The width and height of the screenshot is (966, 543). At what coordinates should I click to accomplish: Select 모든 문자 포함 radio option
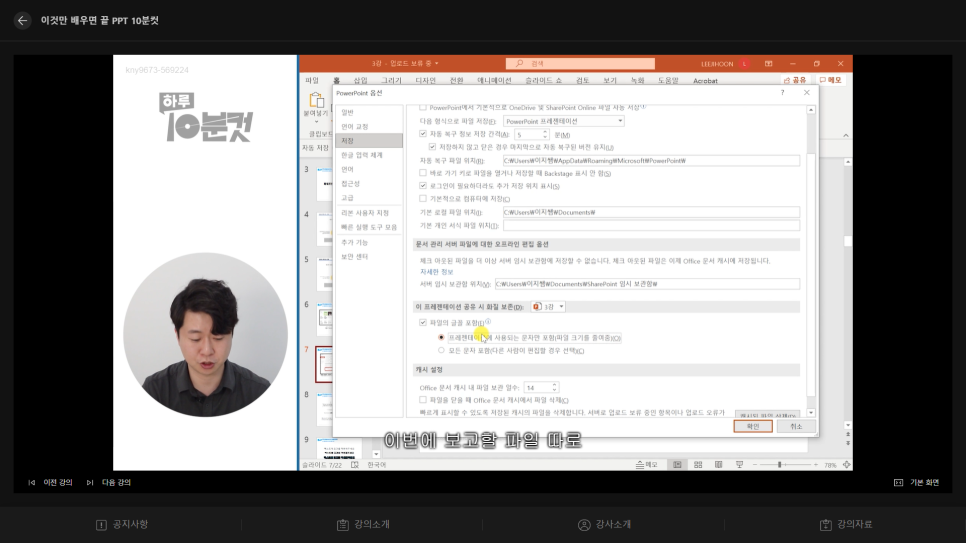click(x=441, y=350)
